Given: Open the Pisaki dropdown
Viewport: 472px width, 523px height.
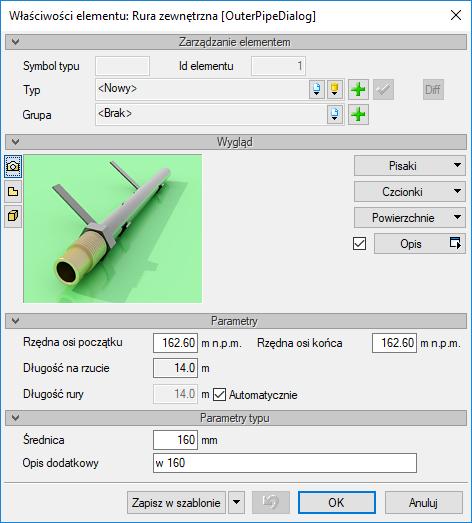Looking at the screenshot, I should click(410, 165).
